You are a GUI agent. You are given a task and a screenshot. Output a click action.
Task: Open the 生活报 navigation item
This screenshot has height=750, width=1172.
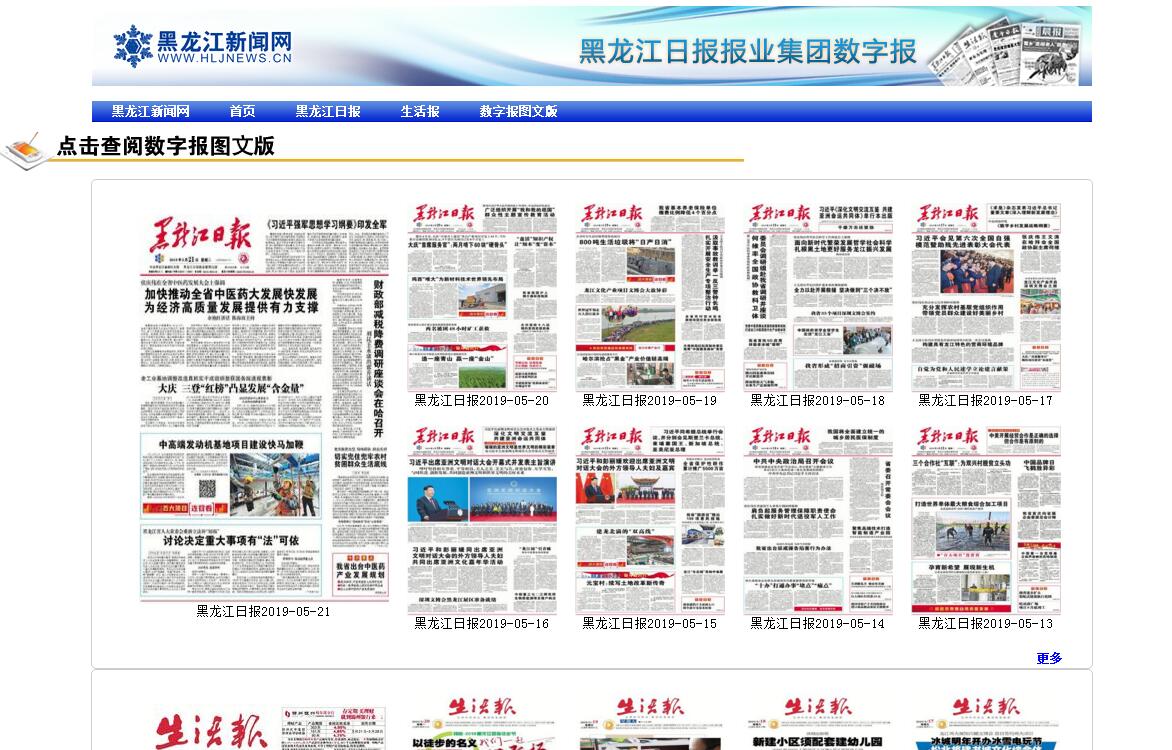tap(420, 112)
